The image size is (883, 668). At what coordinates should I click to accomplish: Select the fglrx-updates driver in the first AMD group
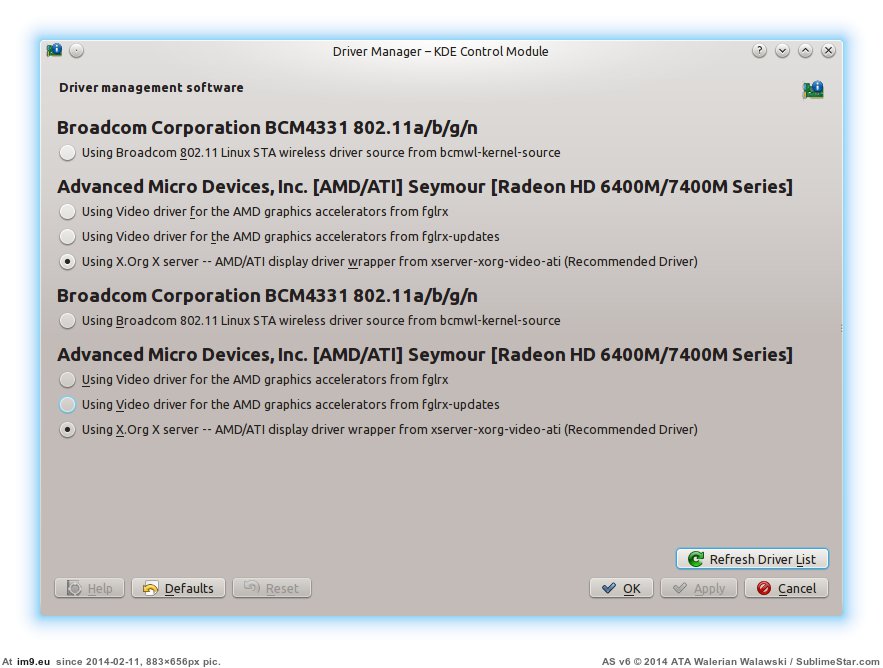coord(67,237)
